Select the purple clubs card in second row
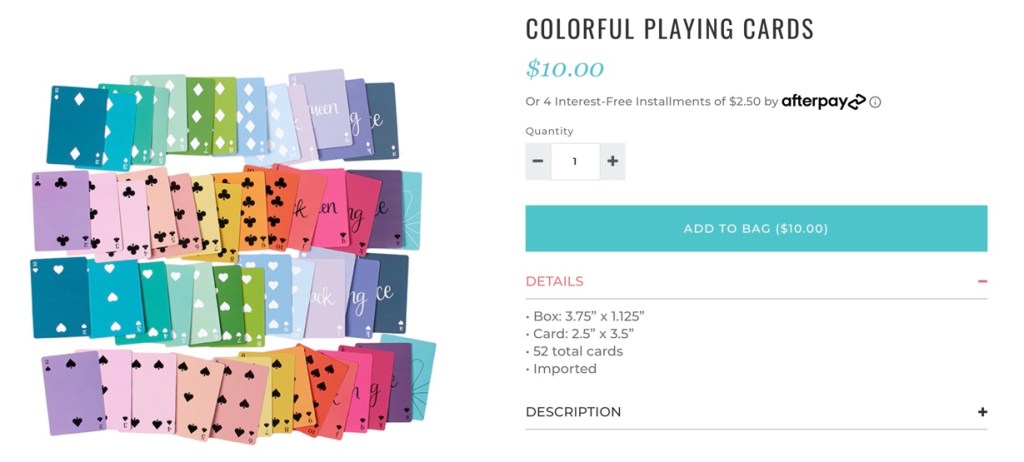 coord(60,210)
